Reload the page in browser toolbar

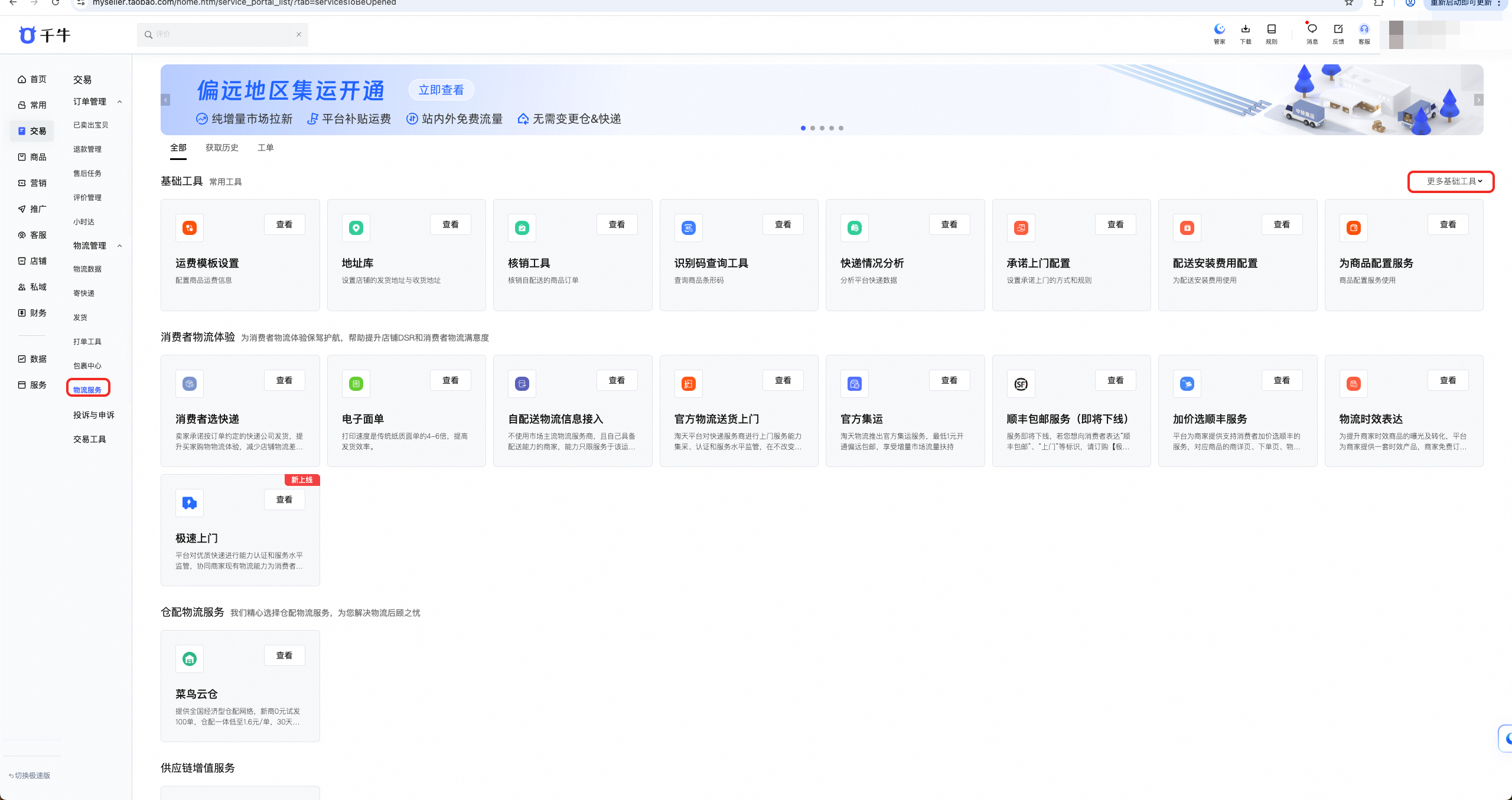[55, 2]
